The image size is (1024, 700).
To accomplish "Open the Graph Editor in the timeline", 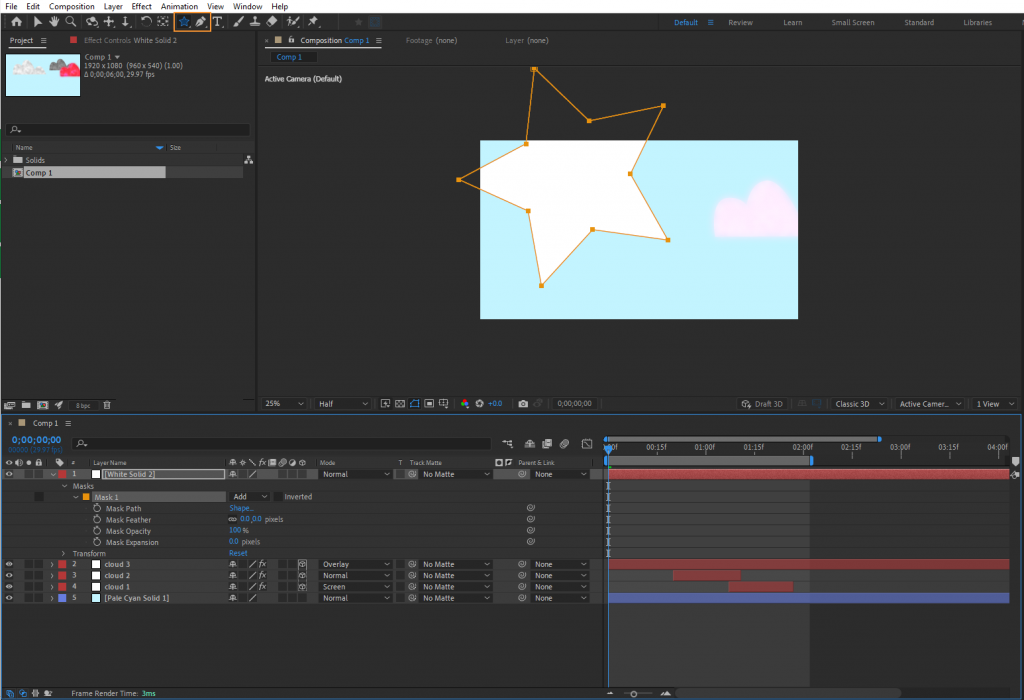I will tap(586, 443).
